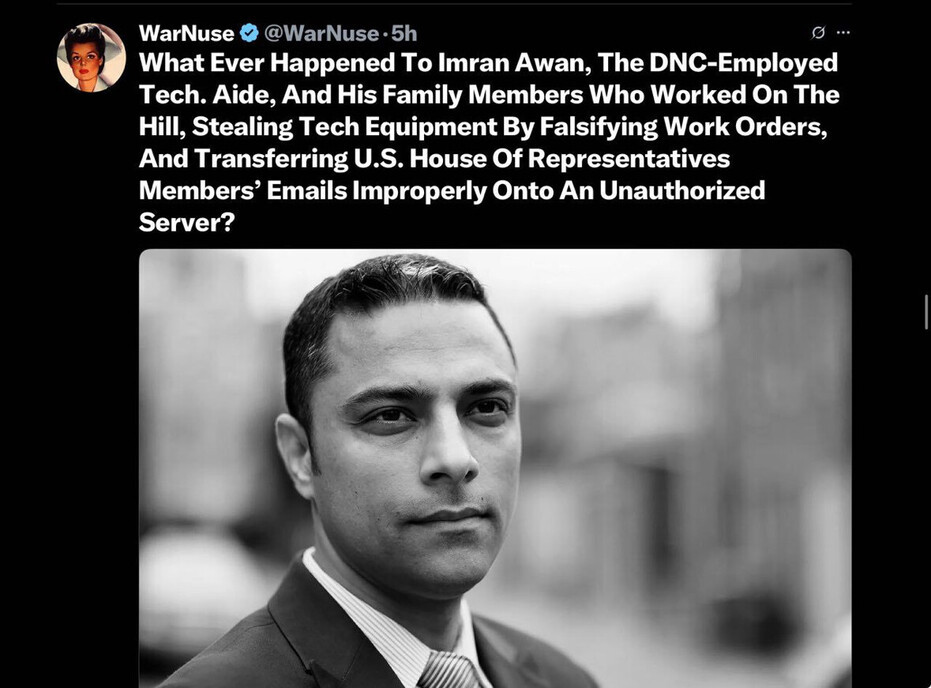Open WarNuse's profile picture avatar

coord(91,58)
